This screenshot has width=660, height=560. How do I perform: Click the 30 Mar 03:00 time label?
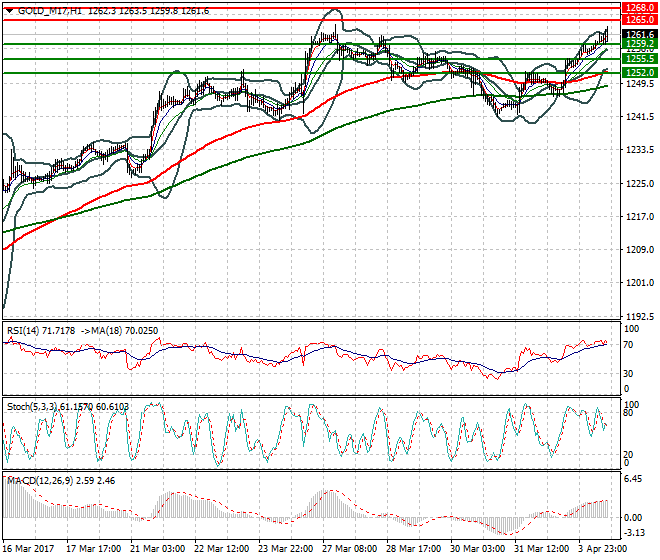478,549
